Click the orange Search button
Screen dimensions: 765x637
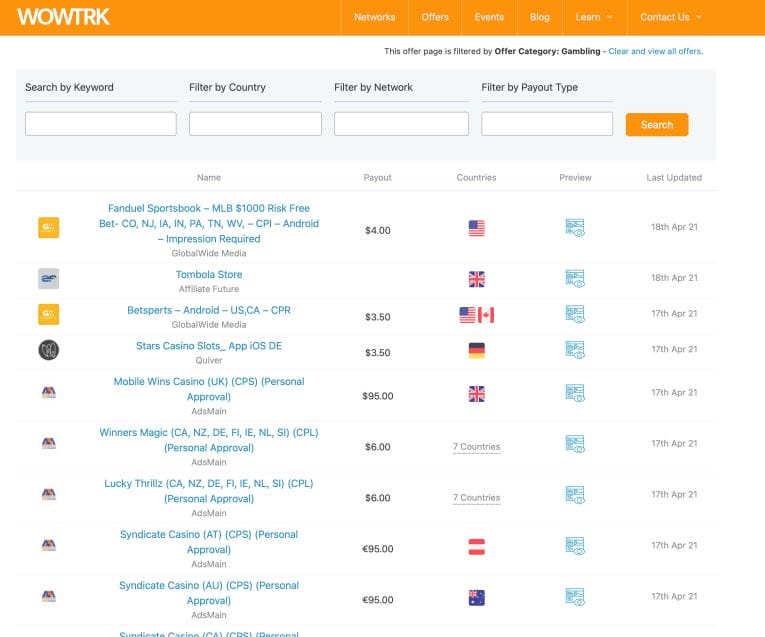tap(657, 124)
